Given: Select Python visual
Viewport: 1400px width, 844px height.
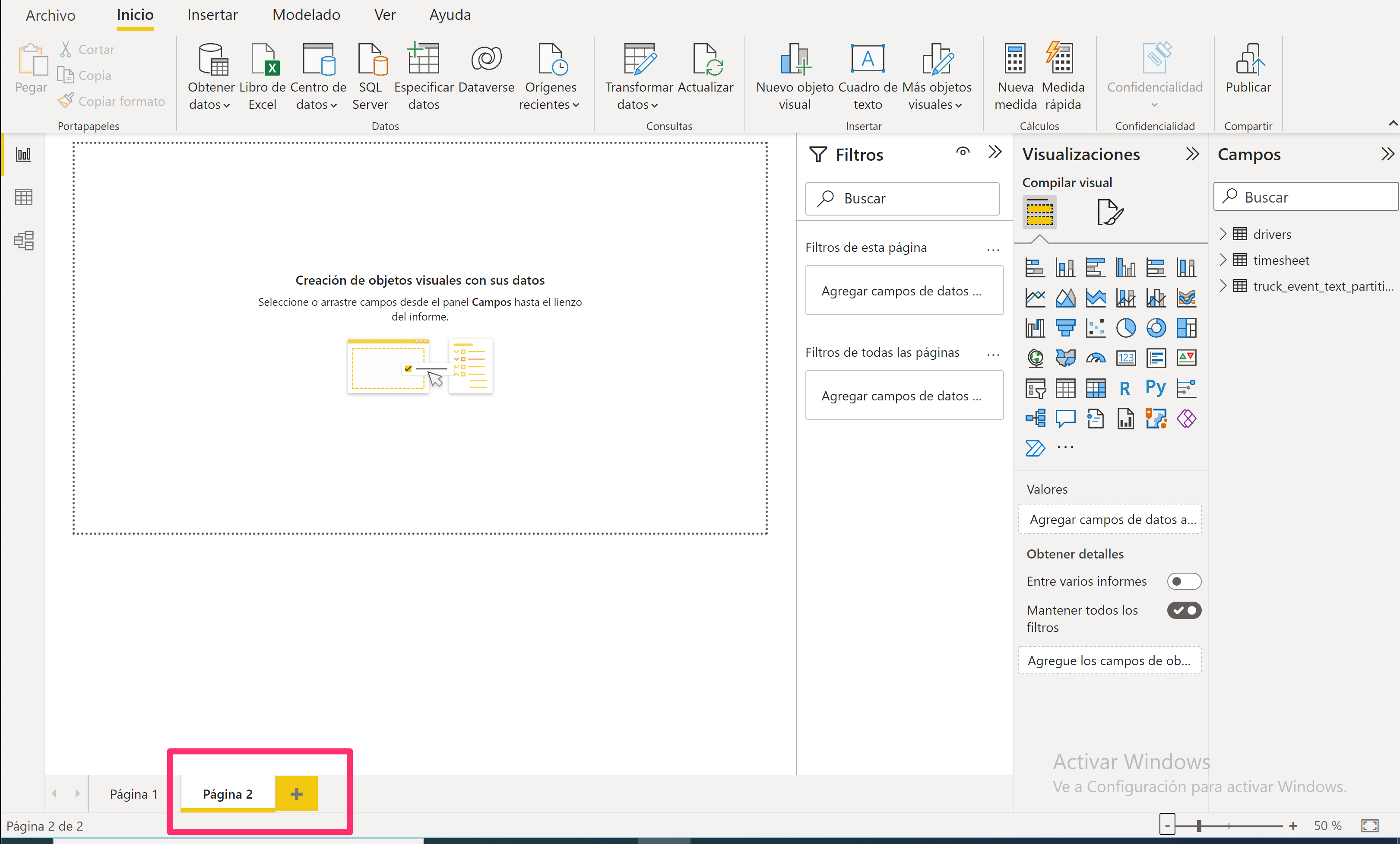Looking at the screenshot, I should 1156,388.
